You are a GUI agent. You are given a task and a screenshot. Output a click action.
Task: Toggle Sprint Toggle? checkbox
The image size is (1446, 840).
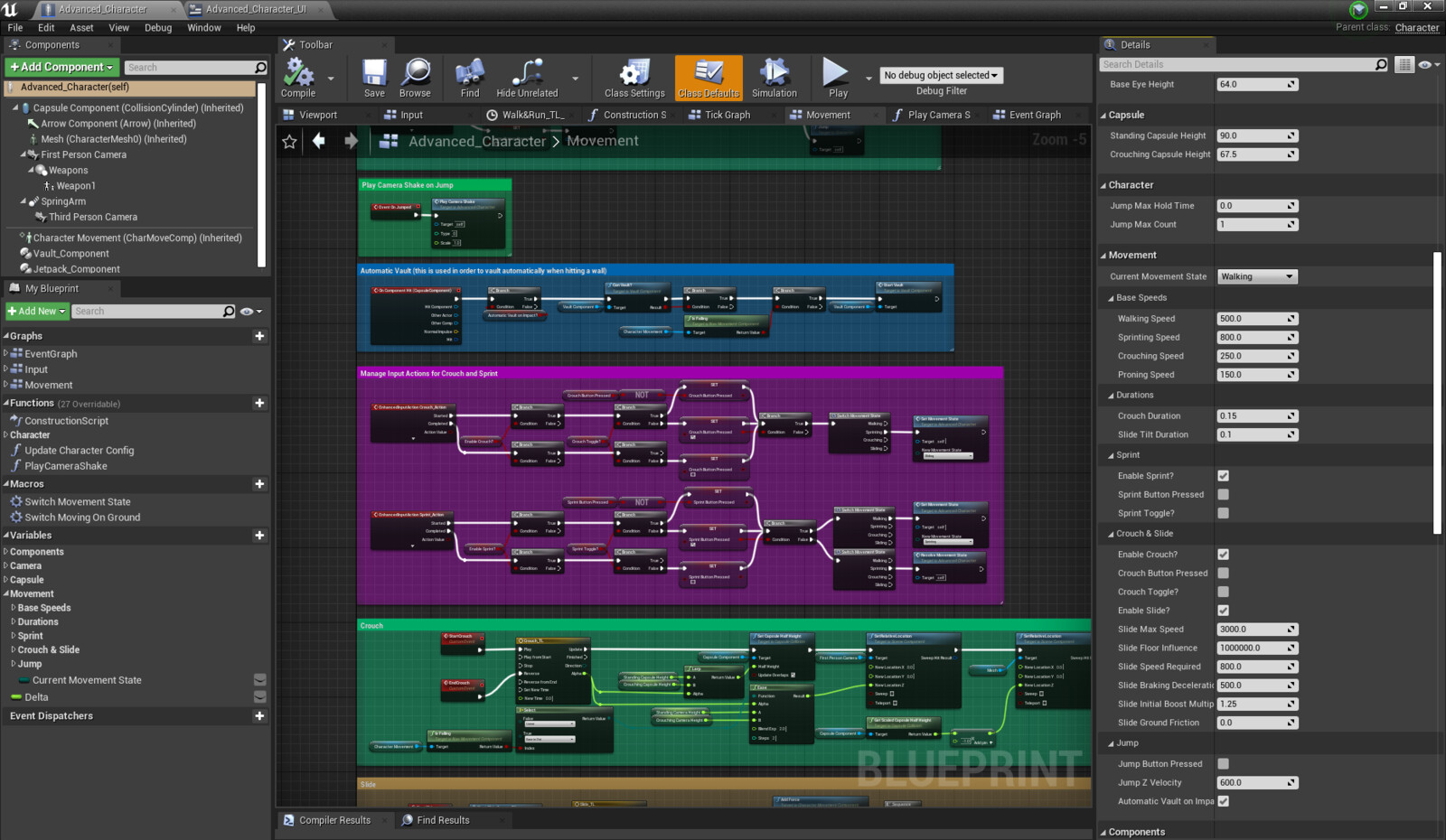pos(1223,513)
